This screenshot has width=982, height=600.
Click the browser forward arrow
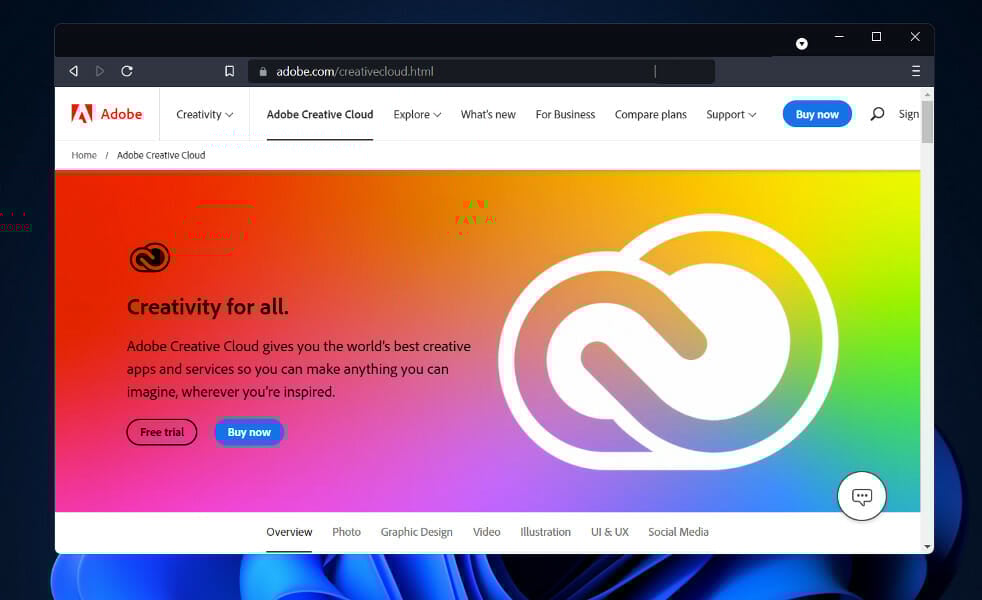pyautogui.click(x=100, y=71)
